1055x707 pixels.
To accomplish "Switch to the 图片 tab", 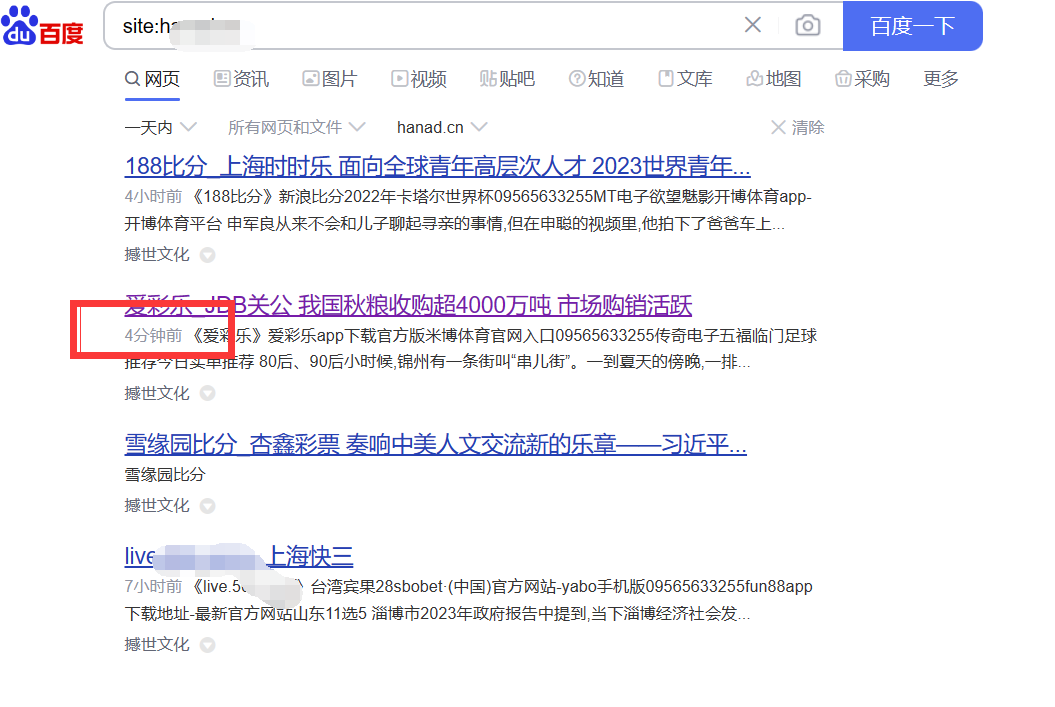I will [330, 79].
